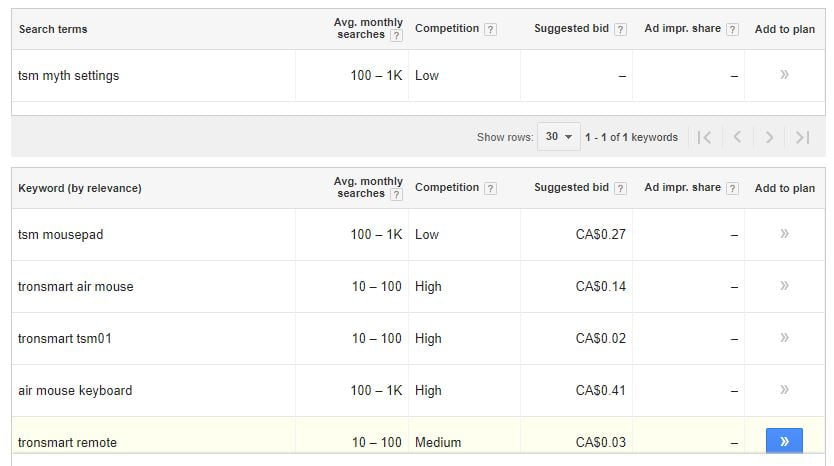
Task: Select the 'tronsmart remote' keyword
Action: point(67,443)
